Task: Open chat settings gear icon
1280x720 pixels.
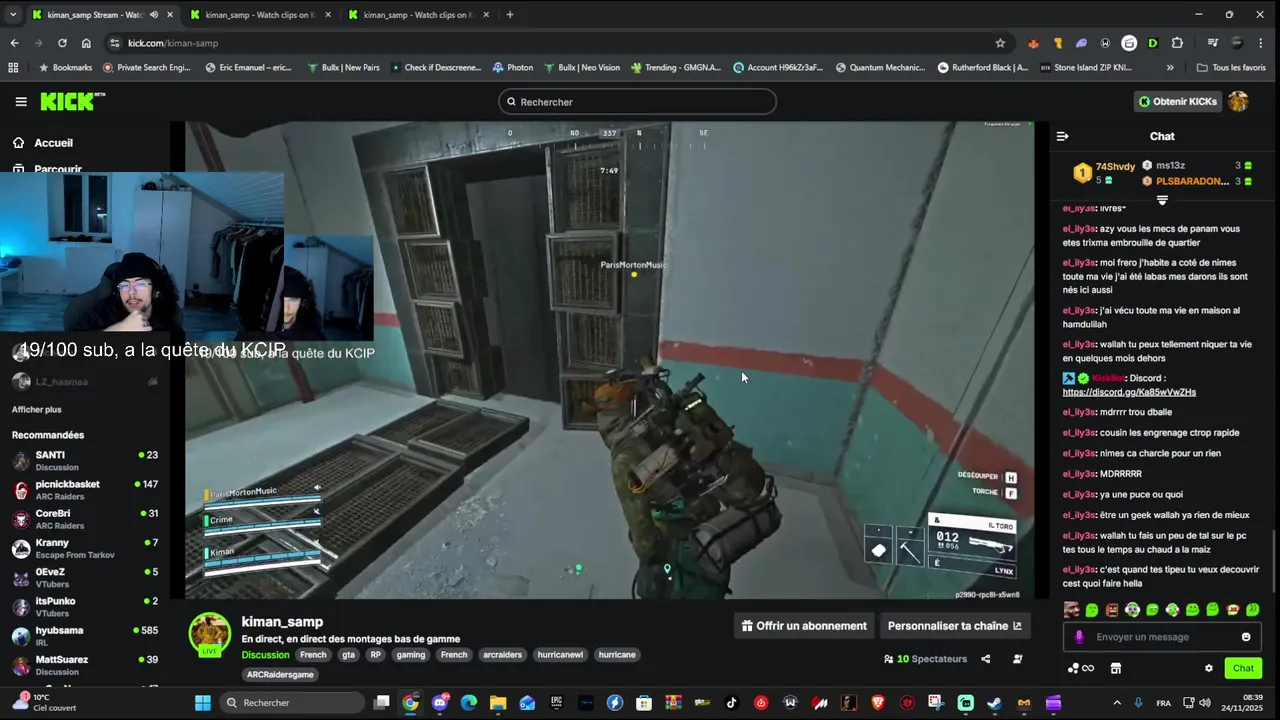Action: (x=1209, y=668)
